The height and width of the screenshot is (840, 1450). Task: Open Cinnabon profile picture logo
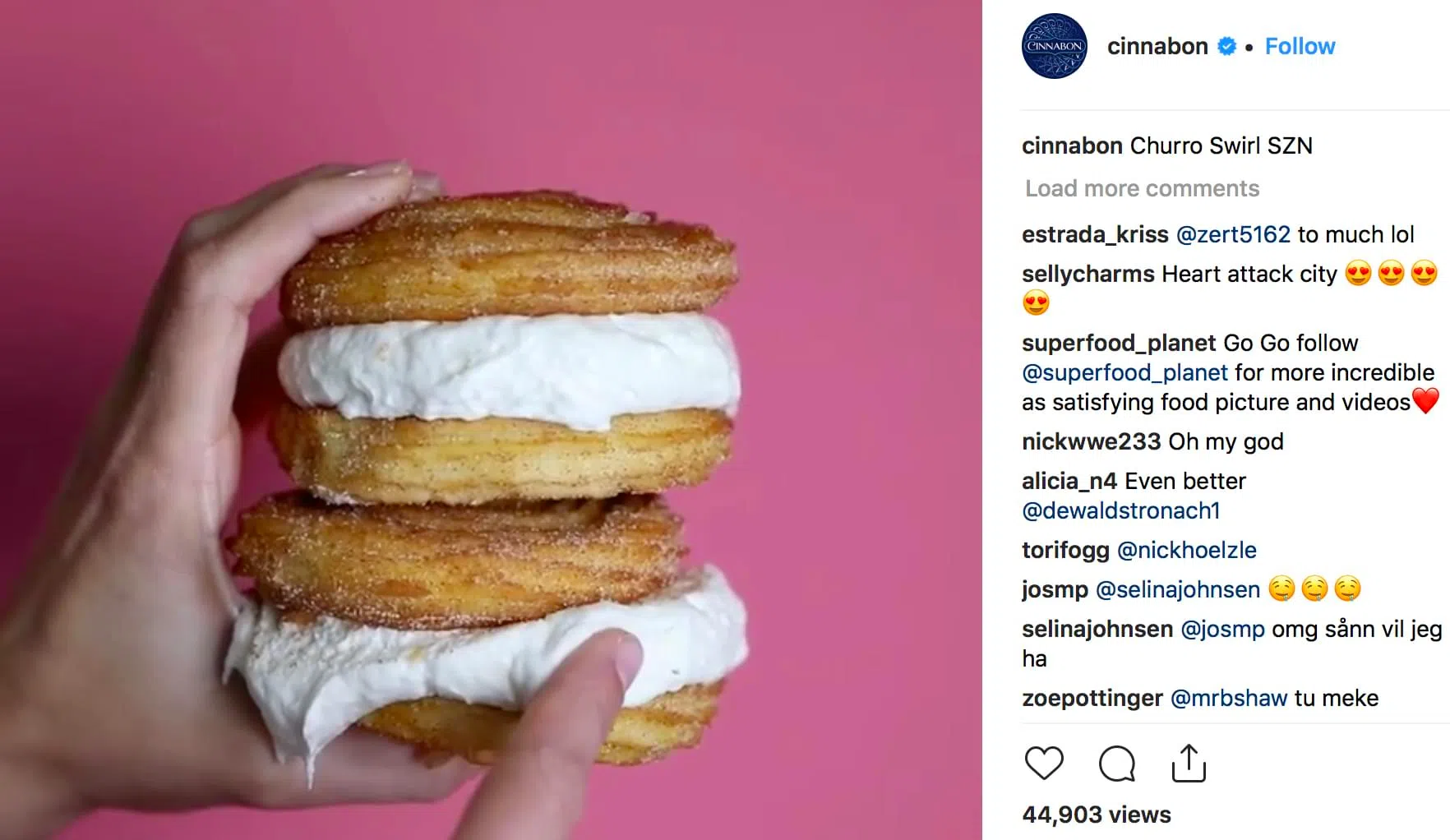(x=1054, y=46)
